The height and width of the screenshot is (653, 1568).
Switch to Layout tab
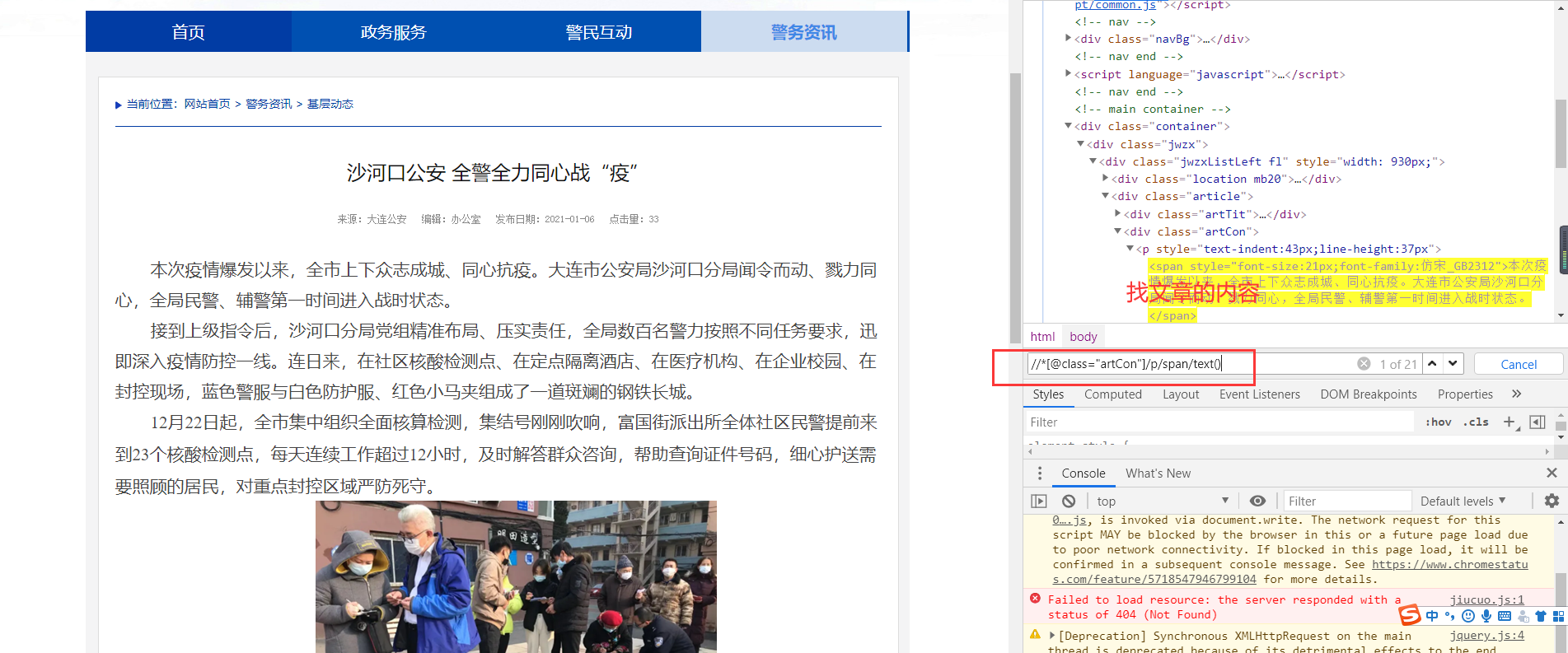1181,394
